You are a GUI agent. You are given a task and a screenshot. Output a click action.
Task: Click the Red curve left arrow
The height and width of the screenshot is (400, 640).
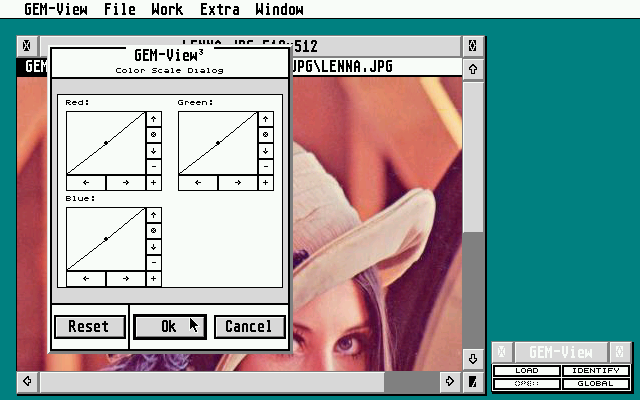(86, 182)
